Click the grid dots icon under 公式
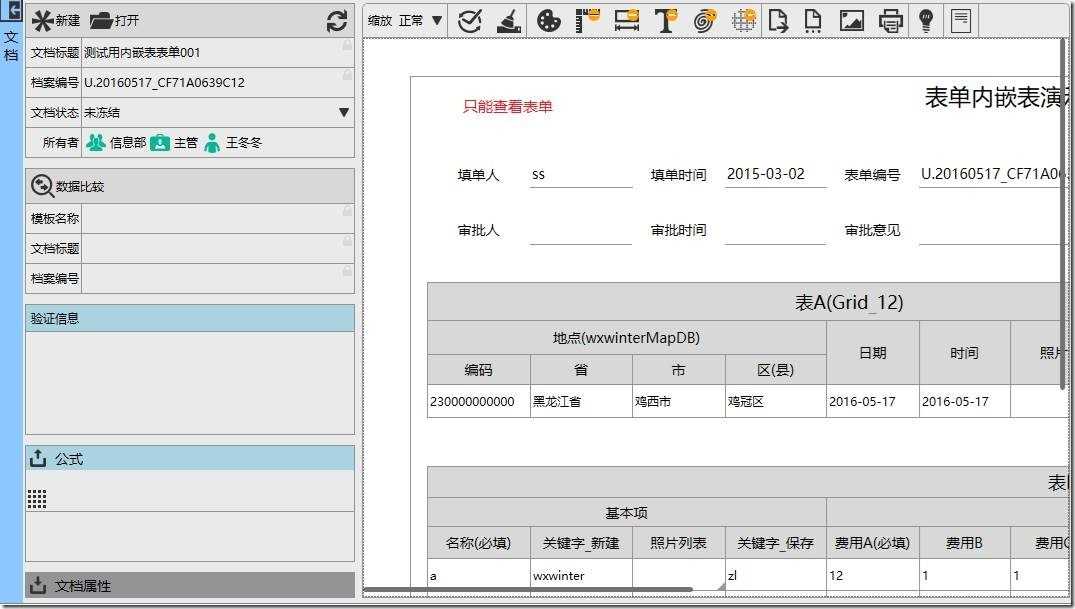Screen dimensions: 1075x609 tap(37, 499)
